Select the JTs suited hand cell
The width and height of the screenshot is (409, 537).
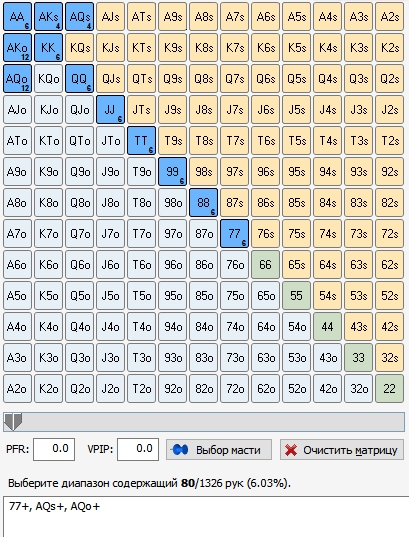(x=141, y=110)
